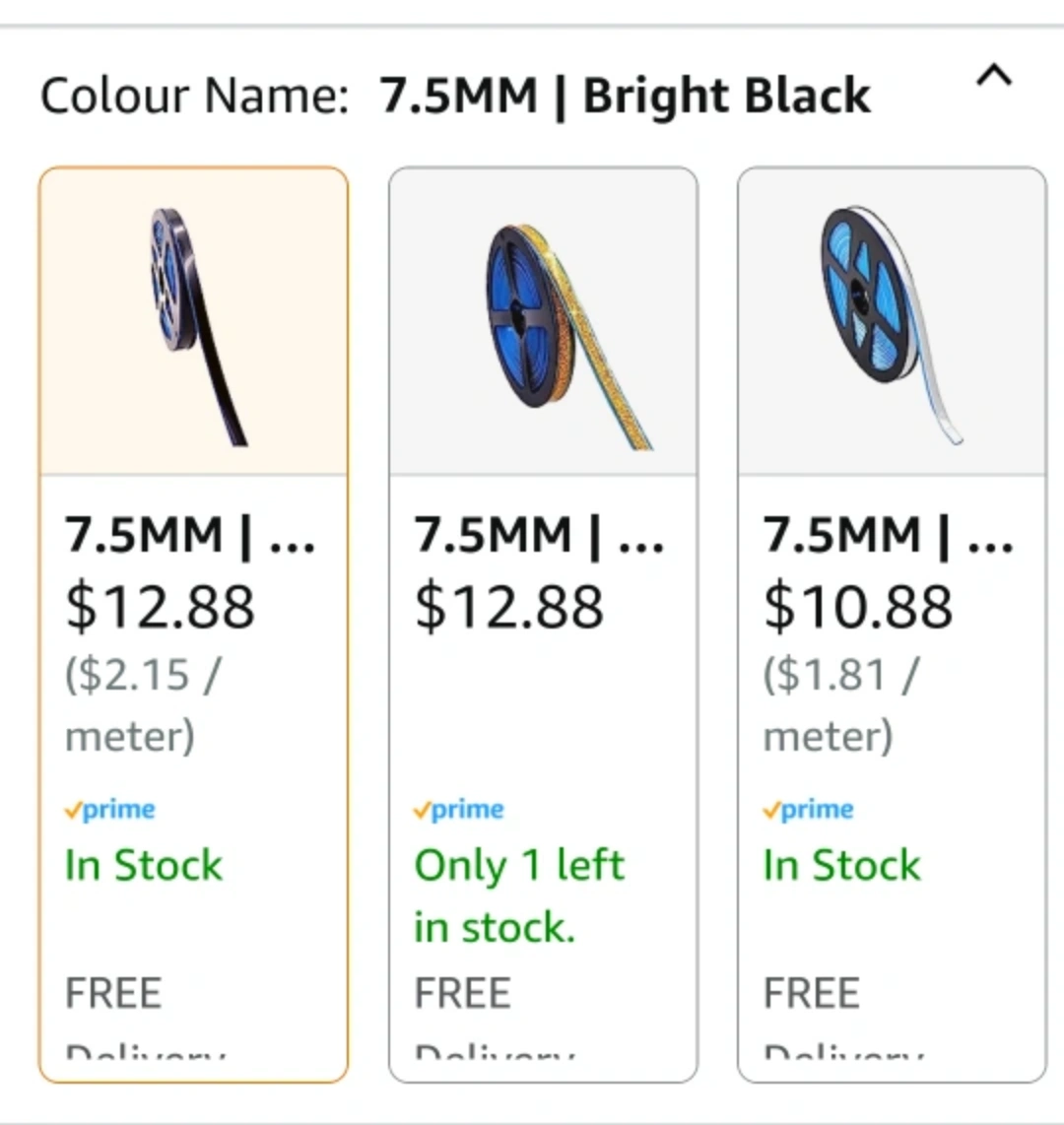Click the $12.88 price on the black tape card
Screen dimensions: 1064x1125
(x=160, y=606)
